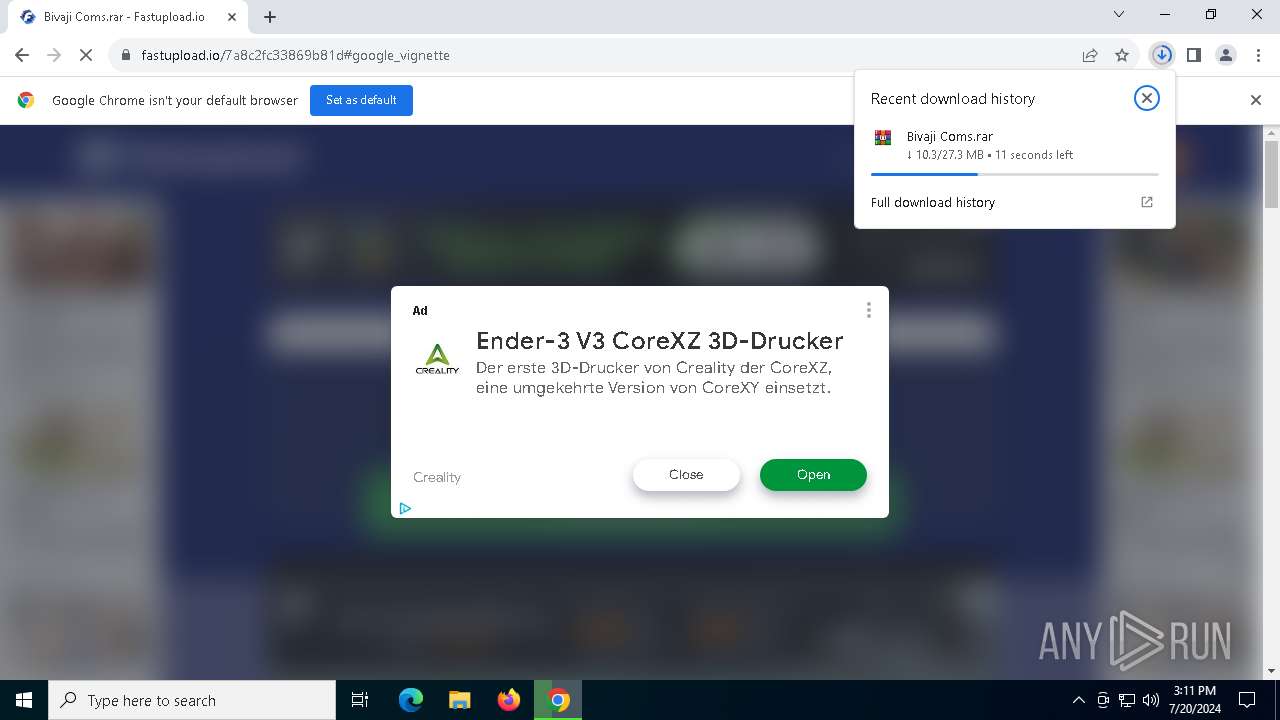The height and width of the screenshot is (720, 1280).
Task: Toggle the downloads toolbar icon
Action: pyautogui.click(x=1162, y=55)
